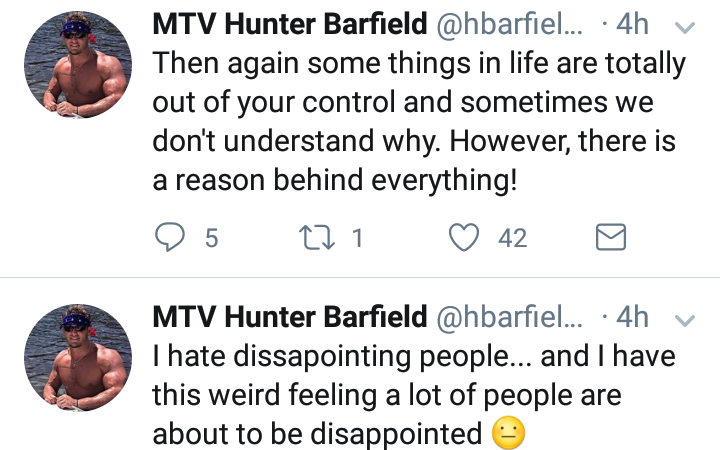This screenshot has width=720, height=450.
Task: Click the reply speech bubble icon
Action: (170, 237)
